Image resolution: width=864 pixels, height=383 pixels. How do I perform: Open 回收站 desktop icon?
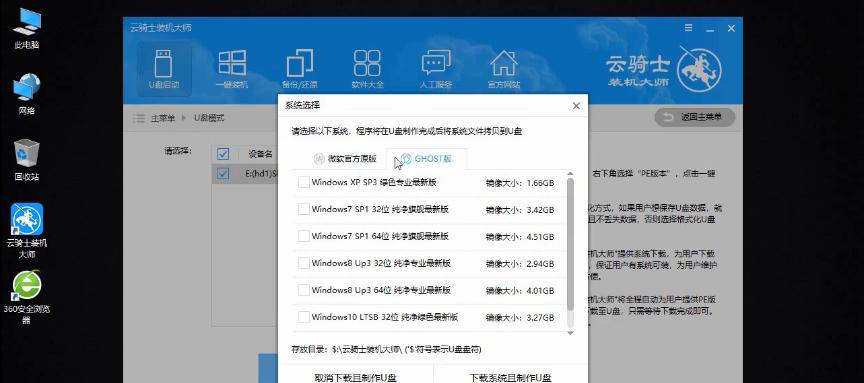[26, 160]
